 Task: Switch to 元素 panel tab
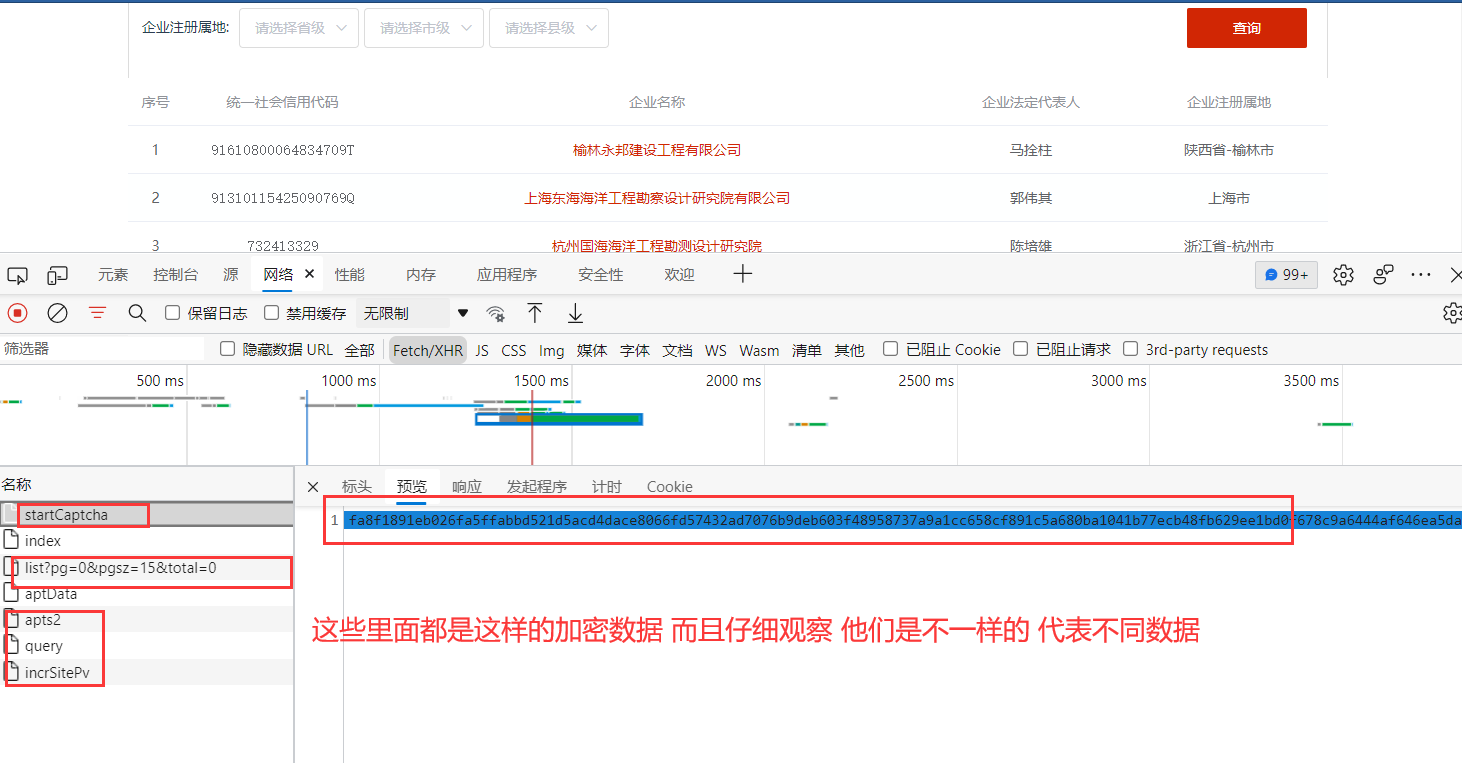click(113, 275)
